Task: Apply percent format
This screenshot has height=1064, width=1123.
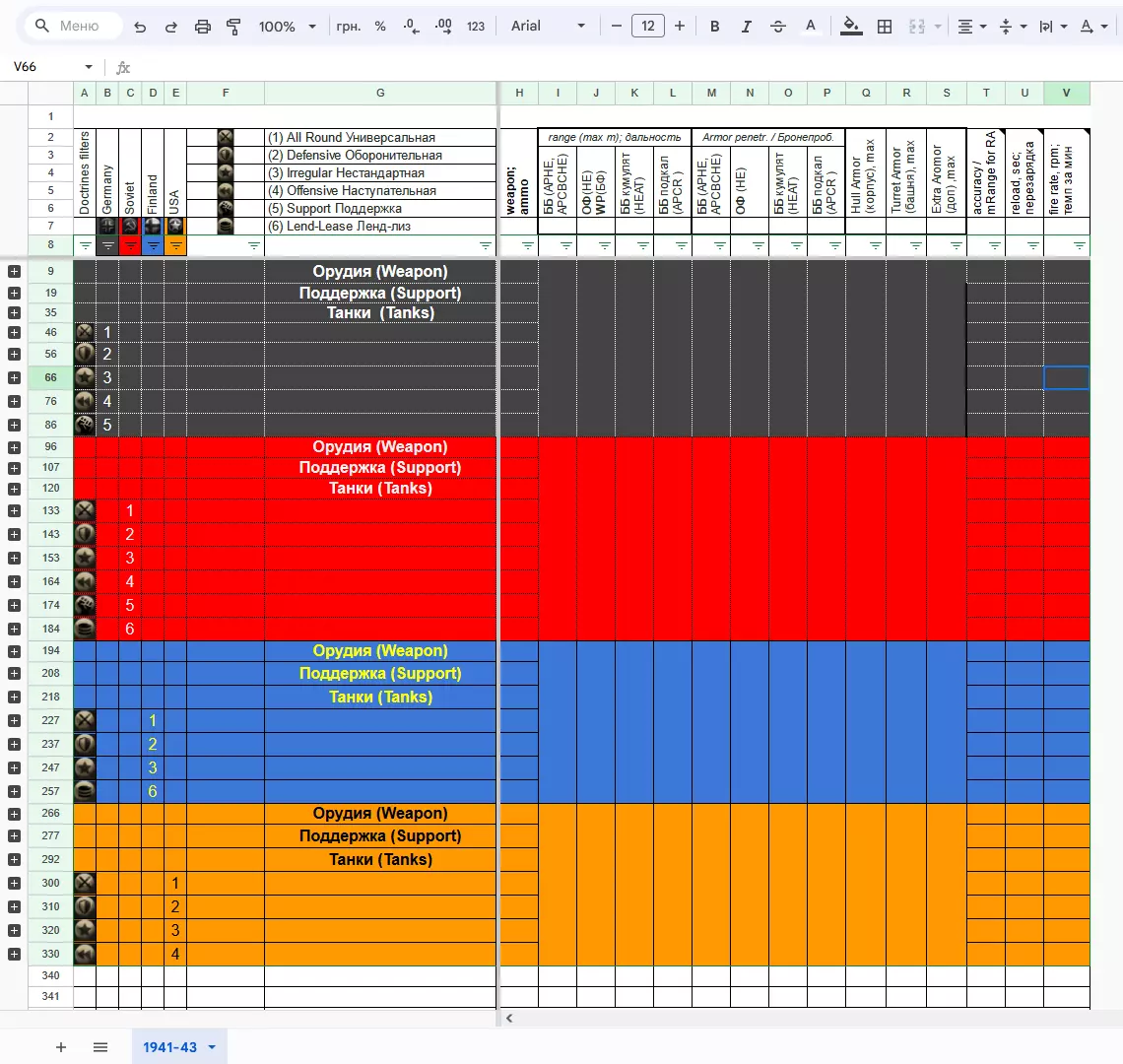Action: tap(380, 27)
